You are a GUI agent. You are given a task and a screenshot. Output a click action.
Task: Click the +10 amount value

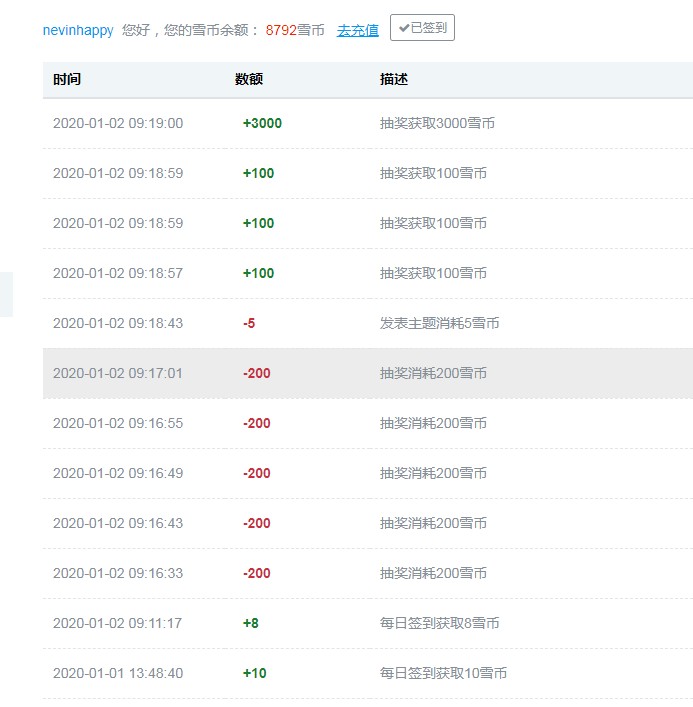coord(255,674)
